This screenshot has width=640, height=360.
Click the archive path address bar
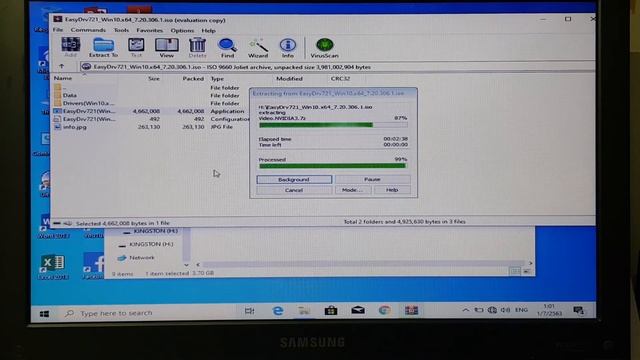pyautogui.click(x=337, y=67)
